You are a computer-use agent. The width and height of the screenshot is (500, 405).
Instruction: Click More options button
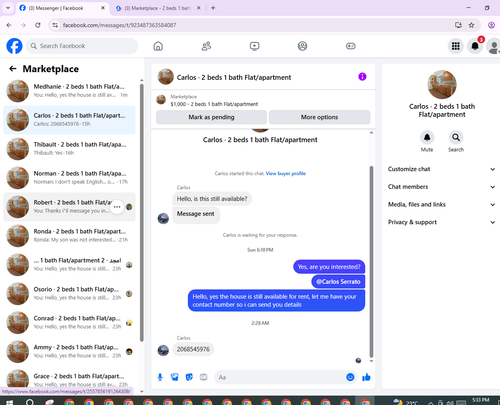tap(319, 117)
